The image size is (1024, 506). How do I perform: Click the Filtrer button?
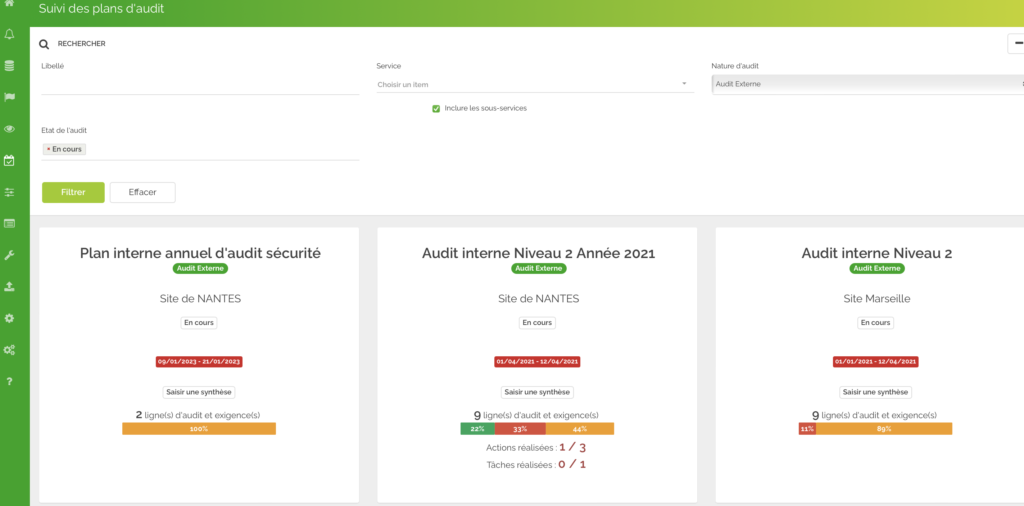coord(73,192)
